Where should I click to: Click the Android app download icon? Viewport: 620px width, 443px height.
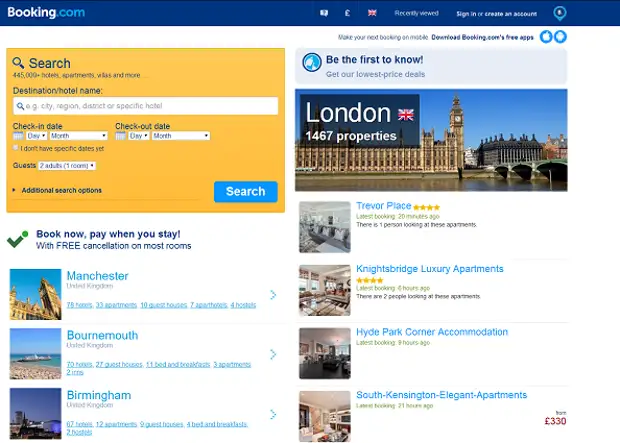click(560, 37)
